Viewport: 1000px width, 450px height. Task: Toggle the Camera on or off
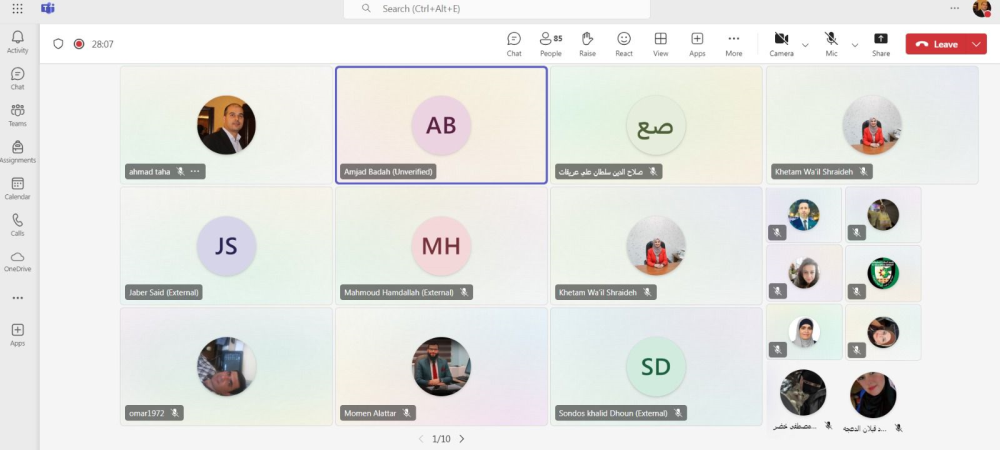tap(781, 43)
